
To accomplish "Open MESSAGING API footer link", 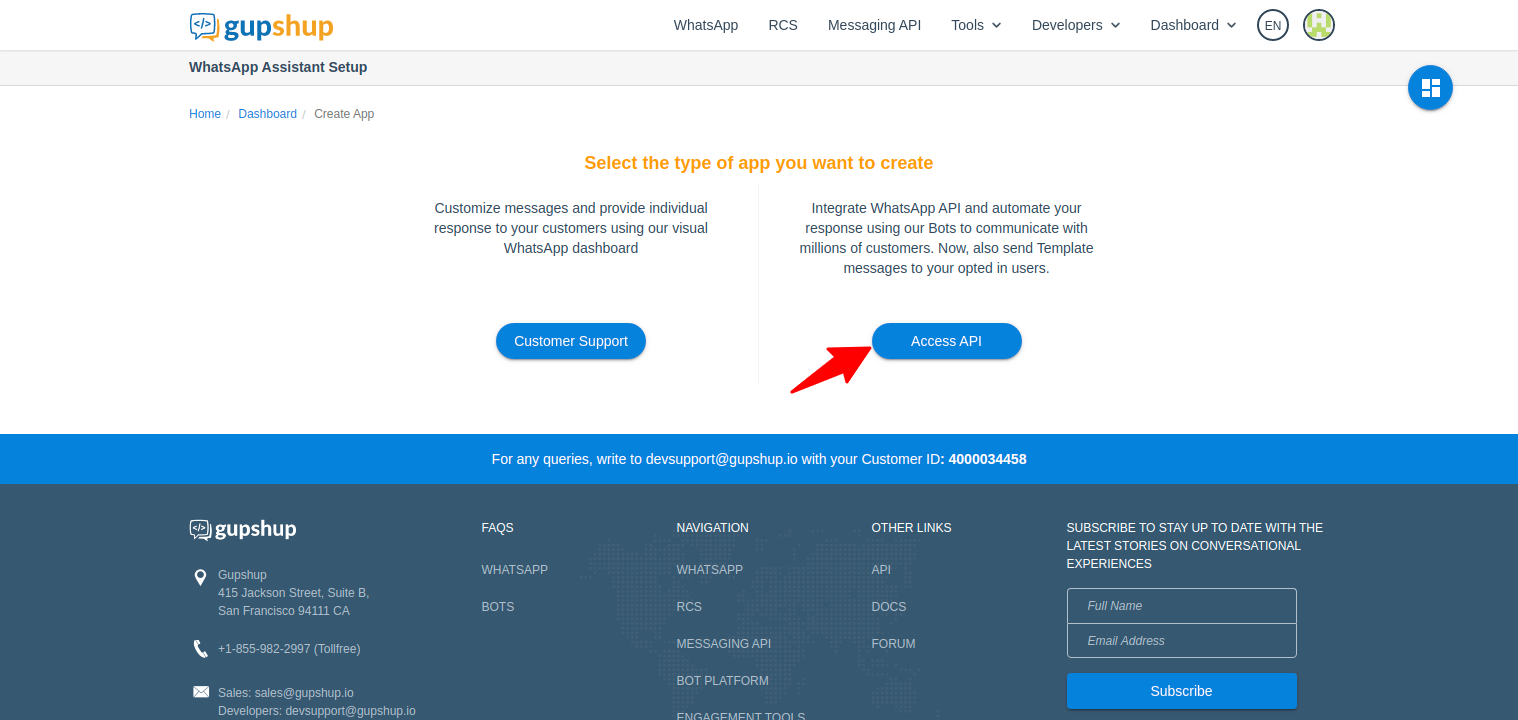I will pyautogui.click(x=723, y=644).
